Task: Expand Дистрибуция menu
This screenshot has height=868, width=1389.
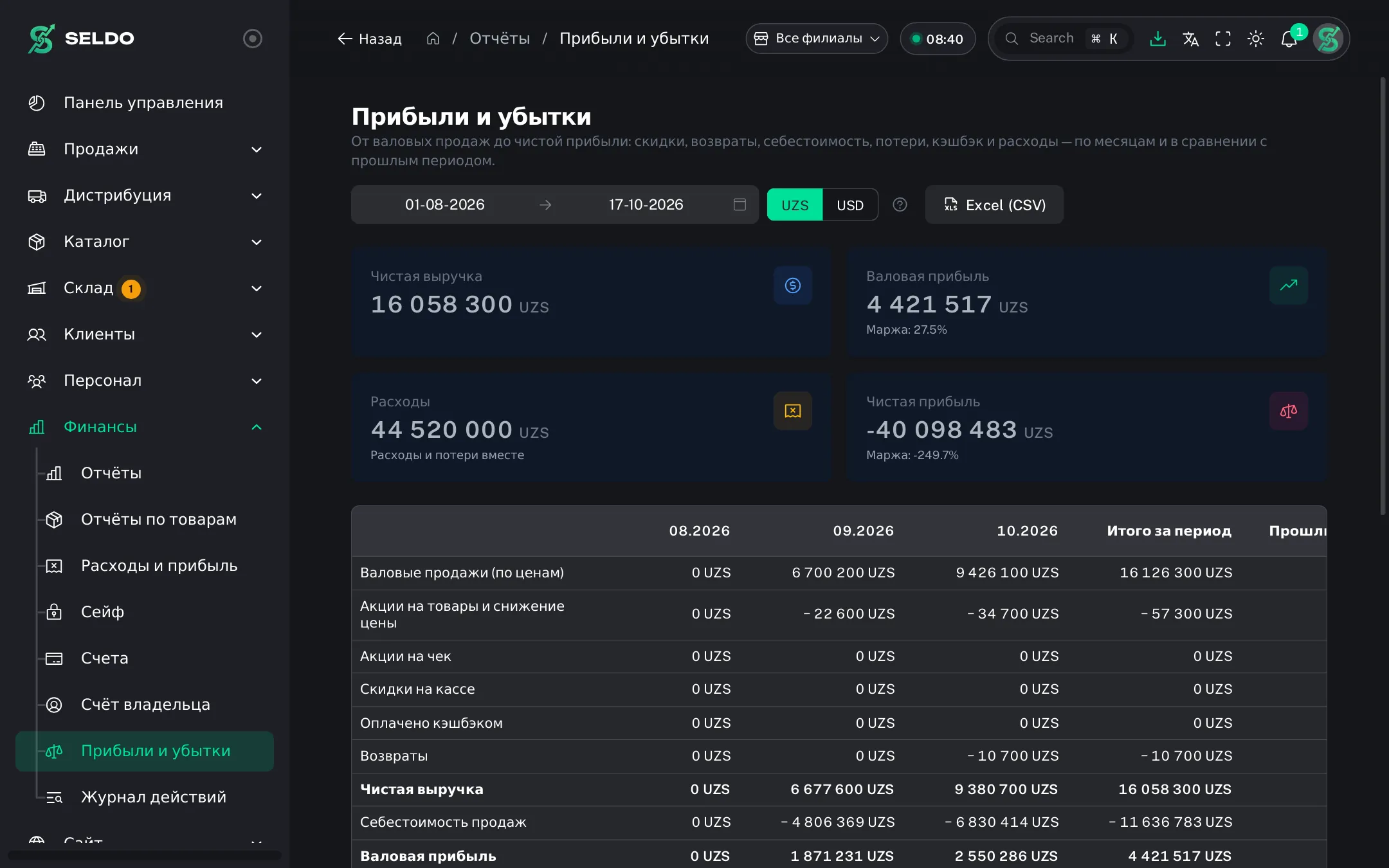Action: pyautogui.click(x=145, y=195)
